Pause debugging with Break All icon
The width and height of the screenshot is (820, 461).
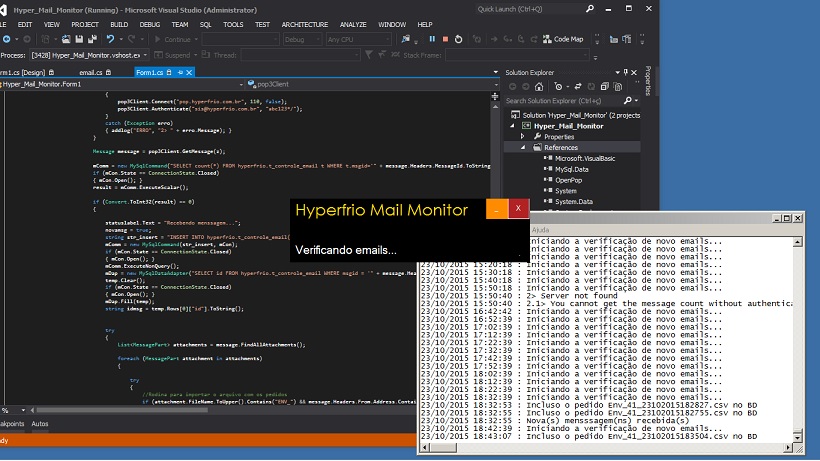pyautogui.click(x=432, y=39)
